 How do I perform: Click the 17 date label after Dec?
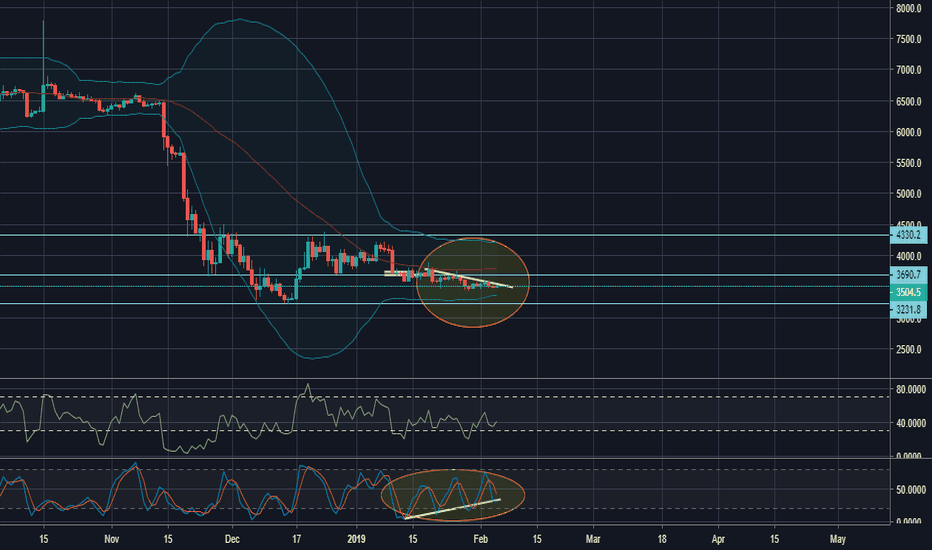point(296,539)
